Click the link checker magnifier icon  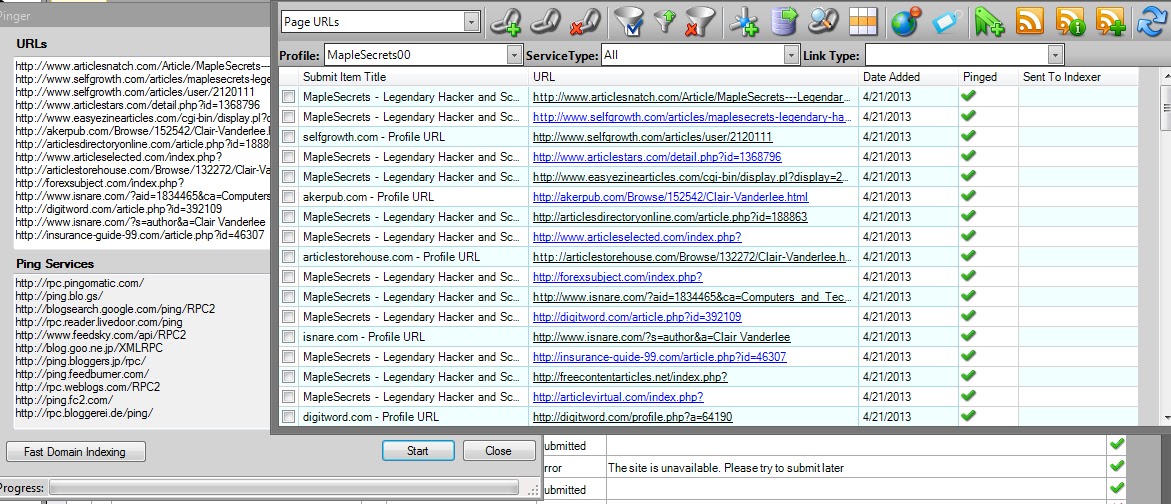click(824, 22)
